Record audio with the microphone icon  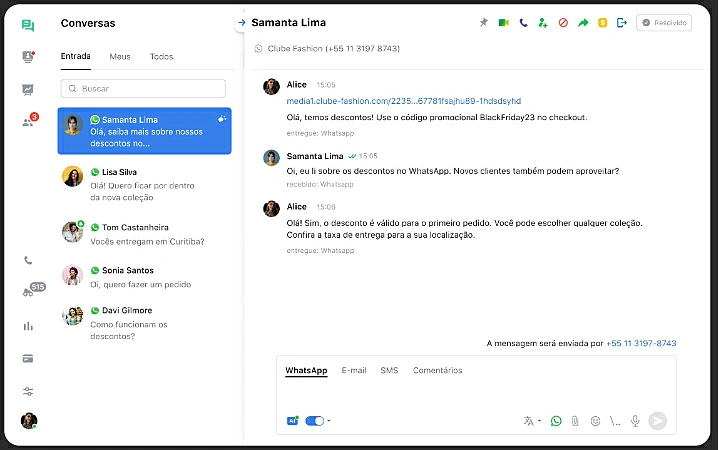point(635,421)
